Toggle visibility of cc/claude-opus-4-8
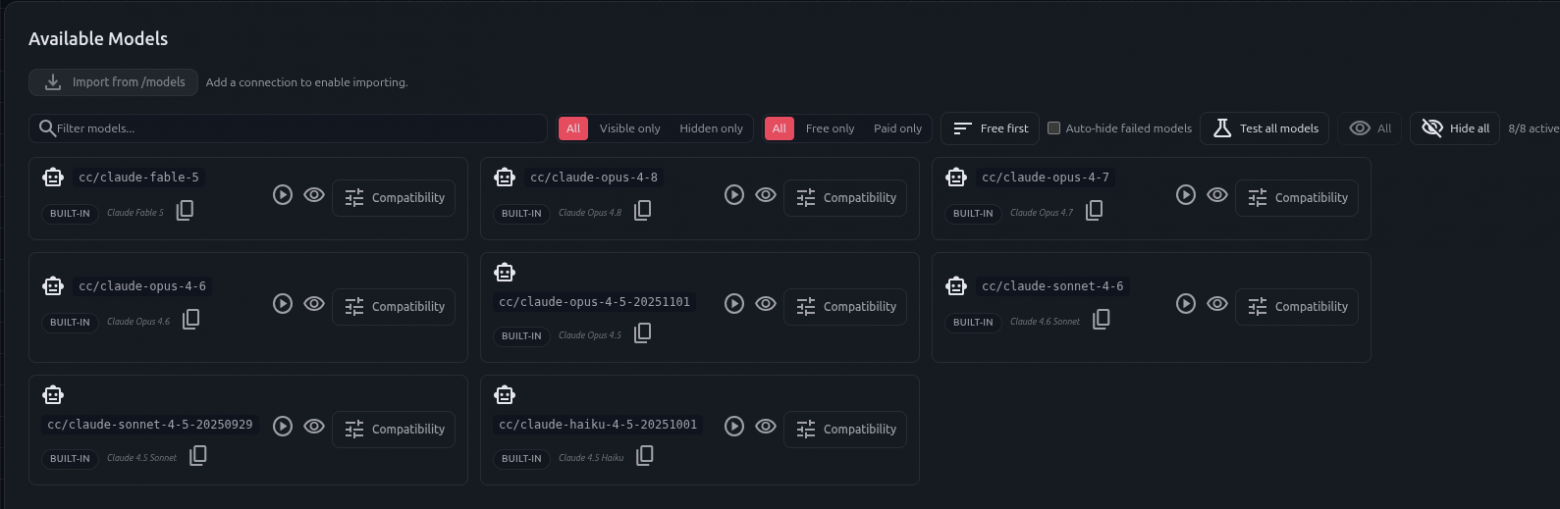This screenshot has width=1560, height=509. 766,196
